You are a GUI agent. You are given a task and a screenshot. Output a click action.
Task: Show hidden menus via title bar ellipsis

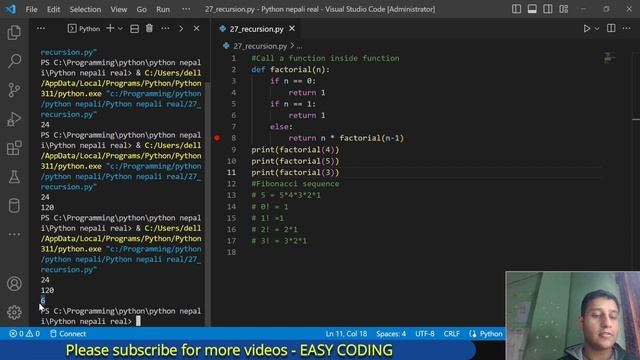[186, 9]
